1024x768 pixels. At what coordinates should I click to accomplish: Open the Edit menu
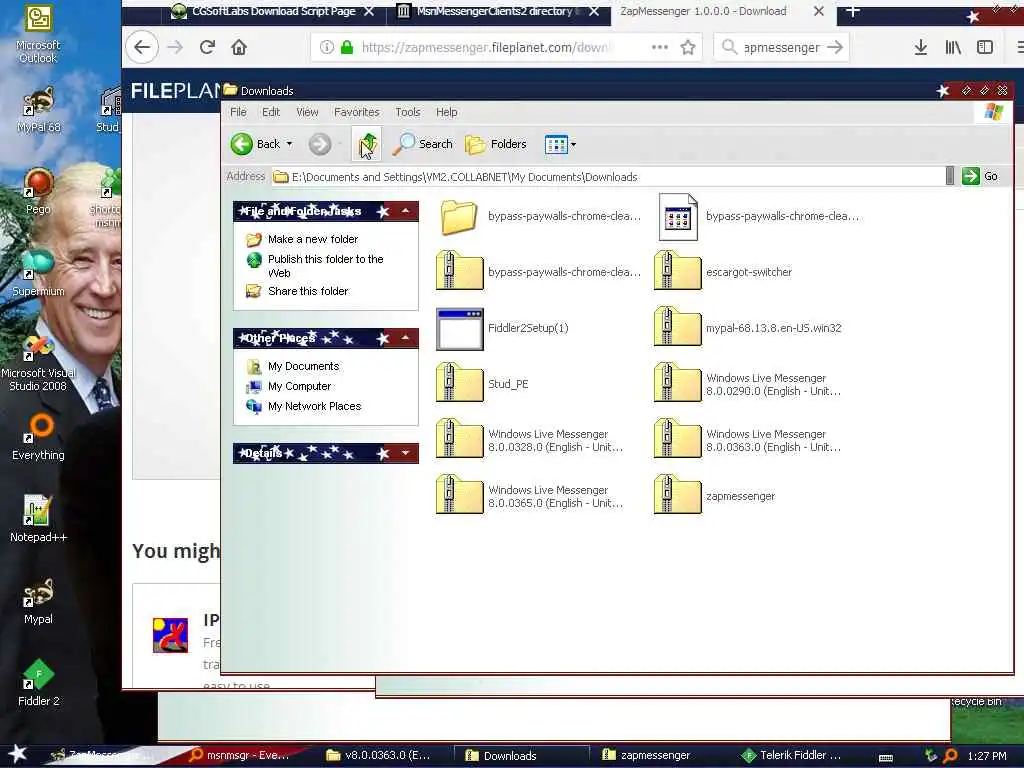coord(271,112)
